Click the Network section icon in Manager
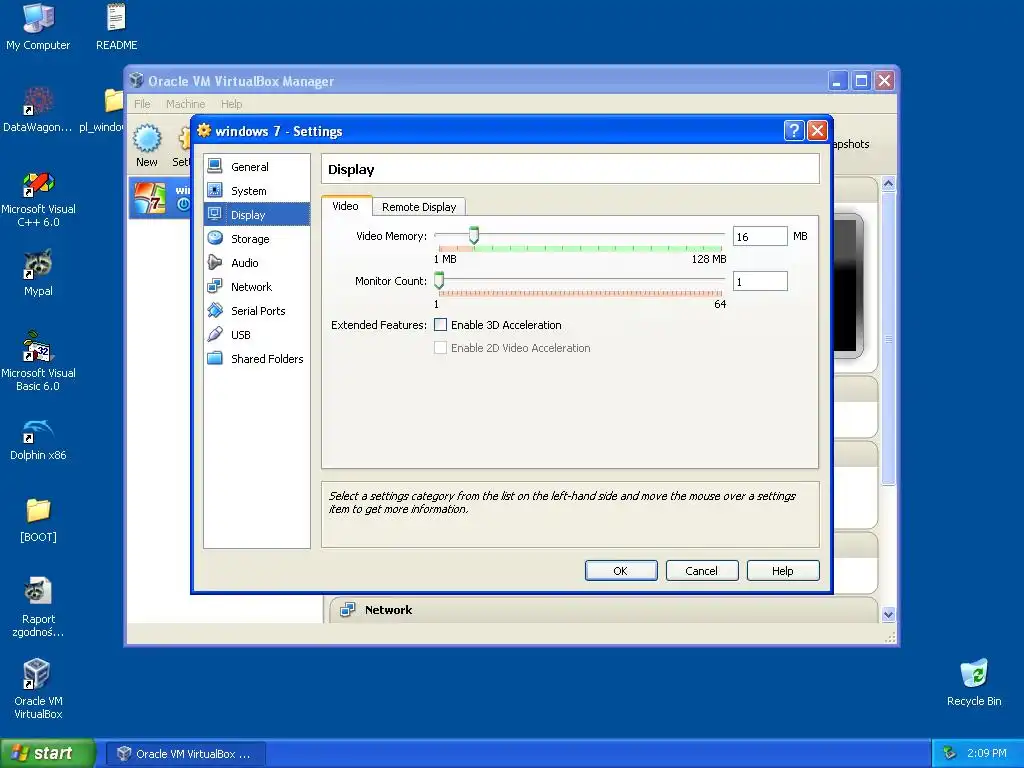 (347, 609)
